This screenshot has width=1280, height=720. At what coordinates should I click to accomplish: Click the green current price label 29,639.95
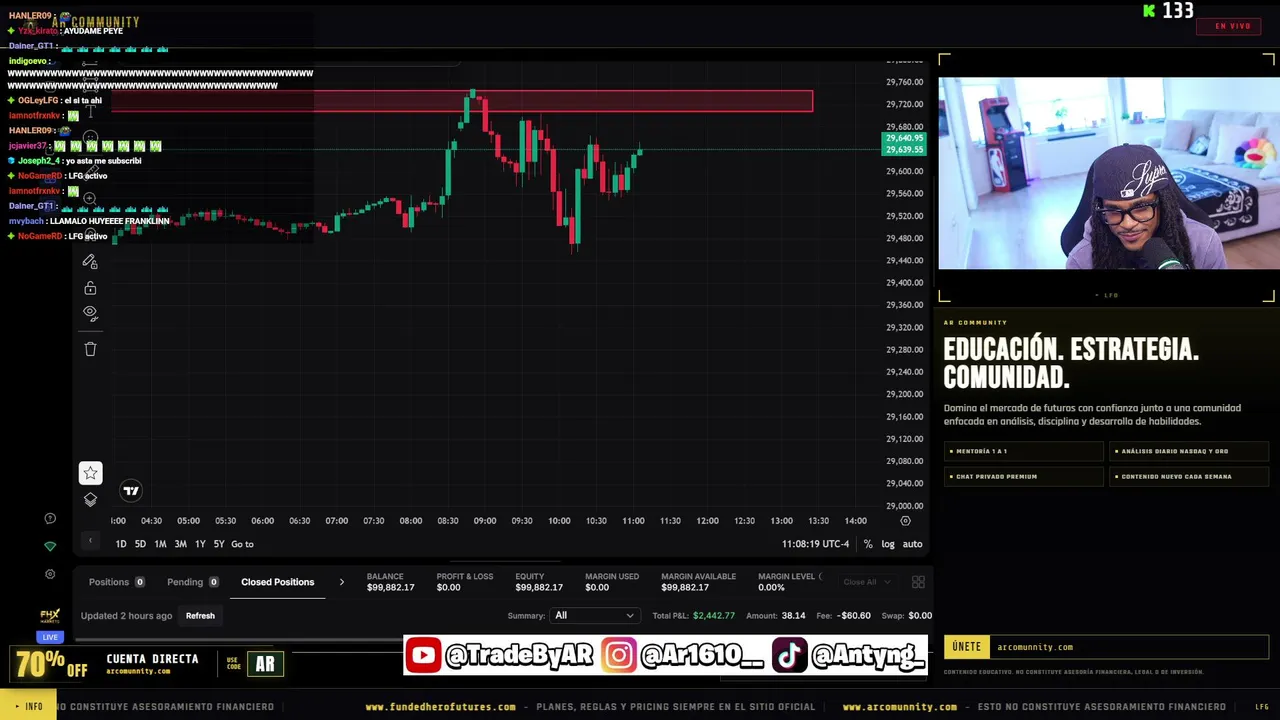coord(904,150)
